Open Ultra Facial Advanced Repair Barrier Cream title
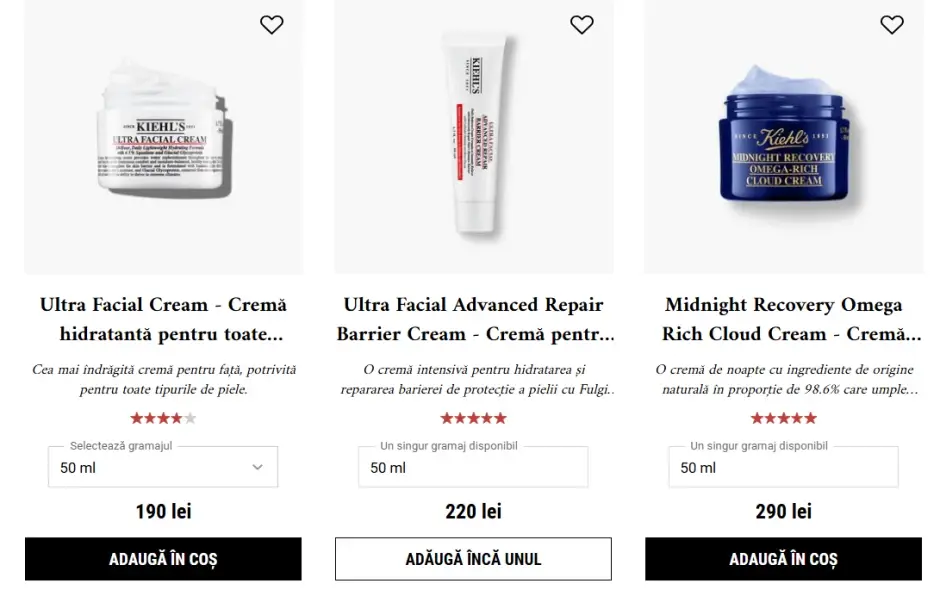Screen dimensions: 940x596 click(x=475, y=319)
